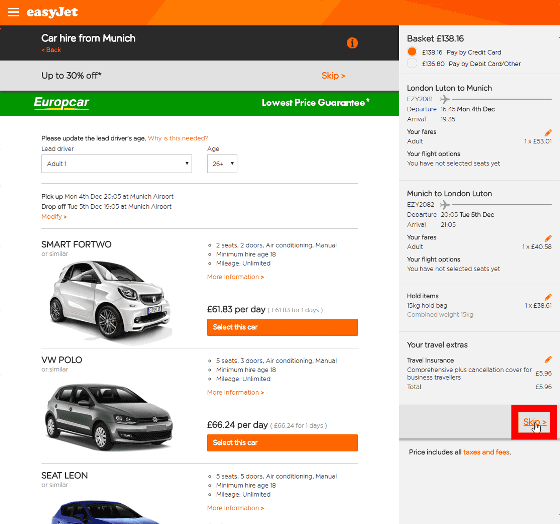Click the Europcar logo
This screenshot has height=524, width=560.
pos(61,103)
